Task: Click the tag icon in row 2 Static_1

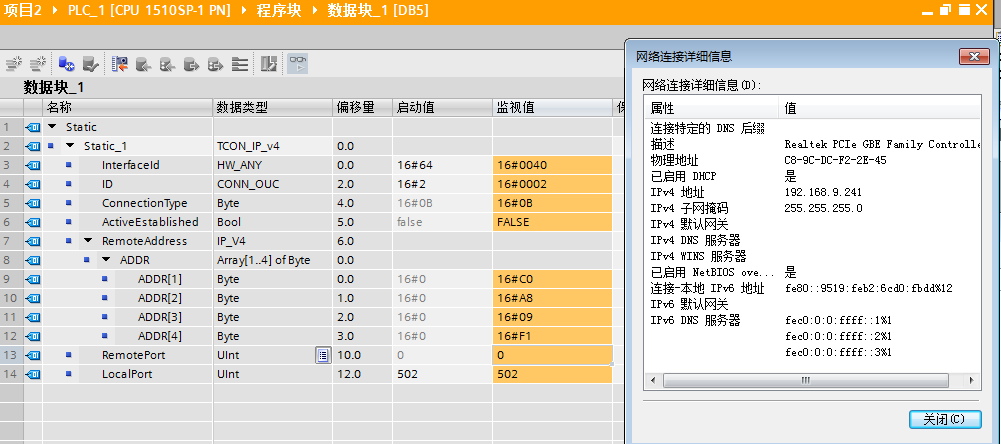Action: click(33, 146)
